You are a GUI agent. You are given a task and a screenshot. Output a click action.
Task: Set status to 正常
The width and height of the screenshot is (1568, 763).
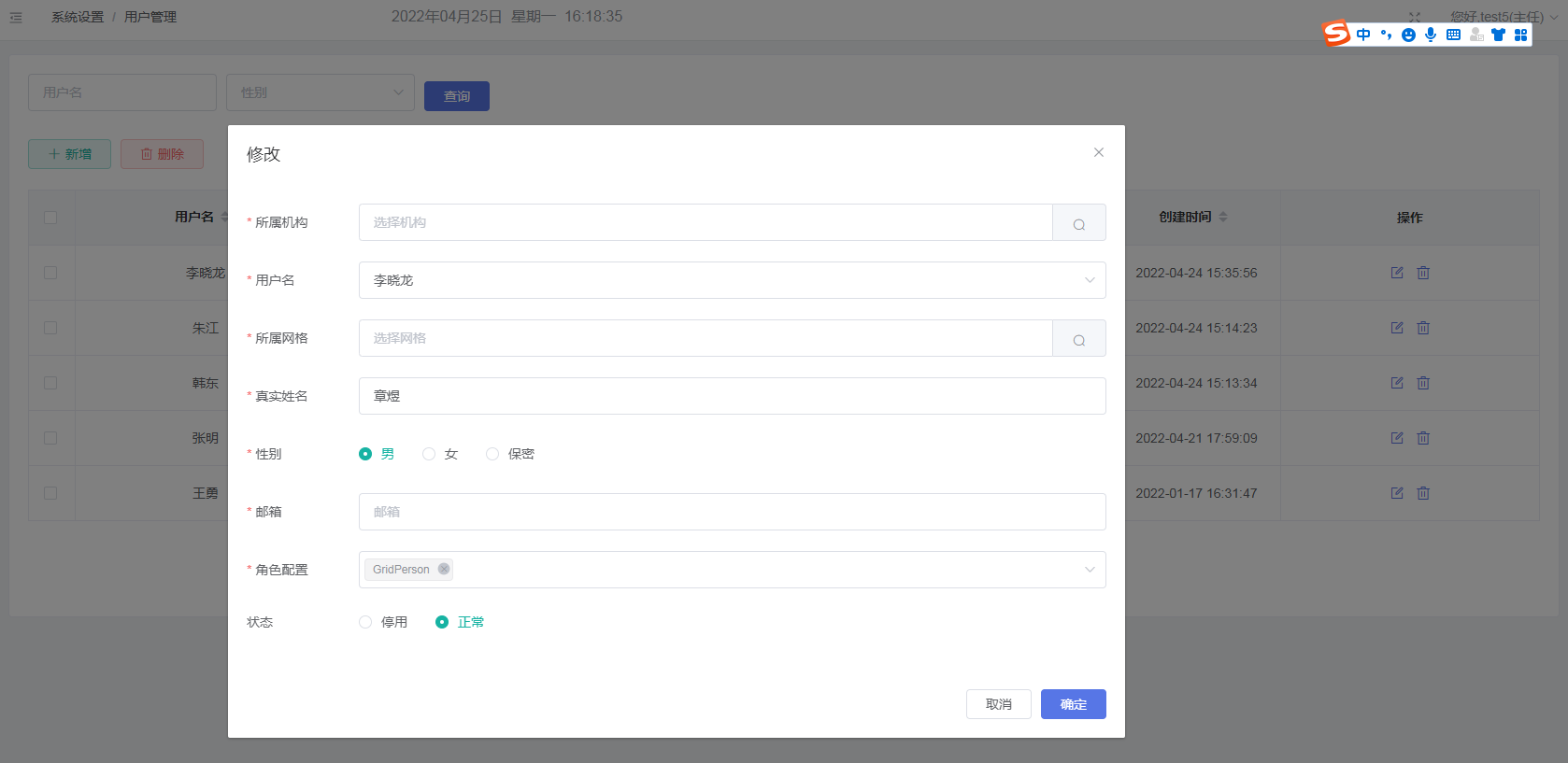point(442,622)
